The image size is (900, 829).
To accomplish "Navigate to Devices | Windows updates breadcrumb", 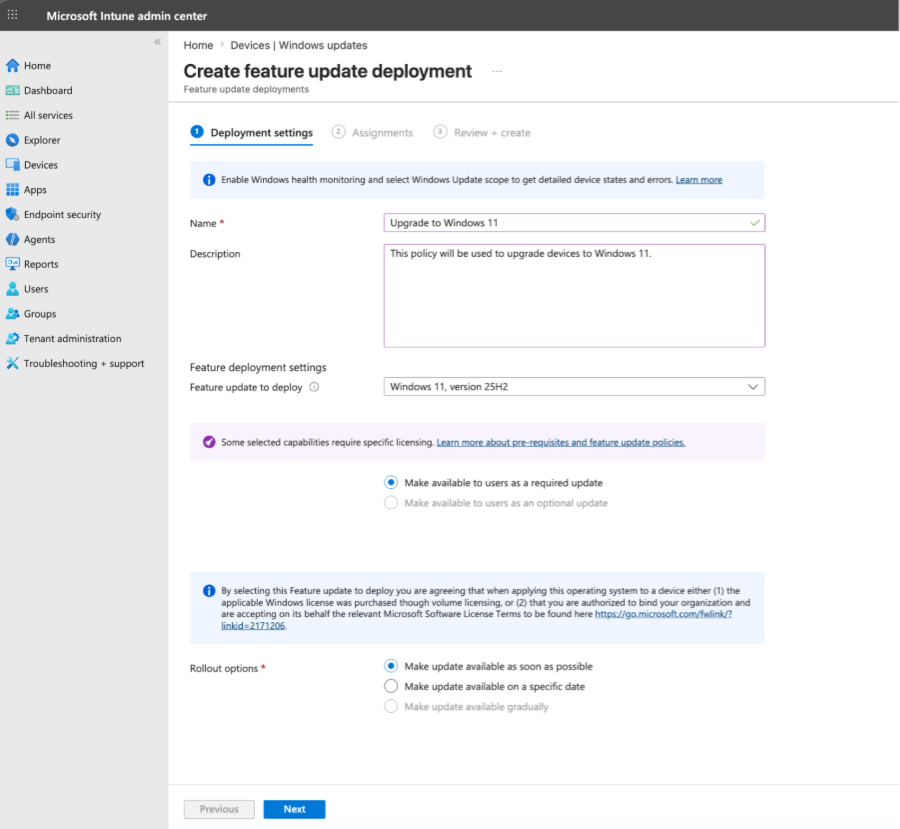I will pos(298,45).
